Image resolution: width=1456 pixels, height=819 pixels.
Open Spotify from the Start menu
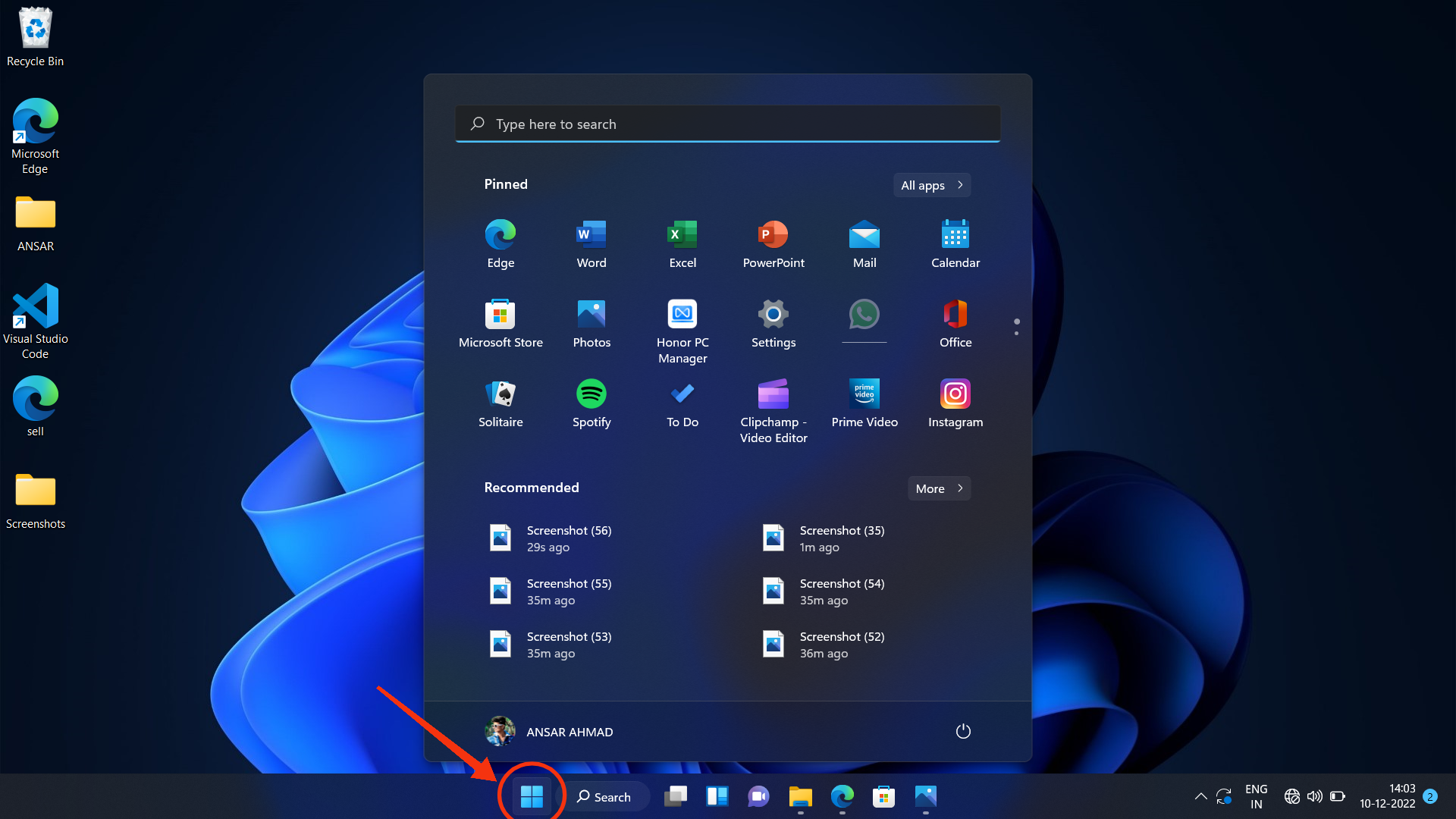coord(591,403)
